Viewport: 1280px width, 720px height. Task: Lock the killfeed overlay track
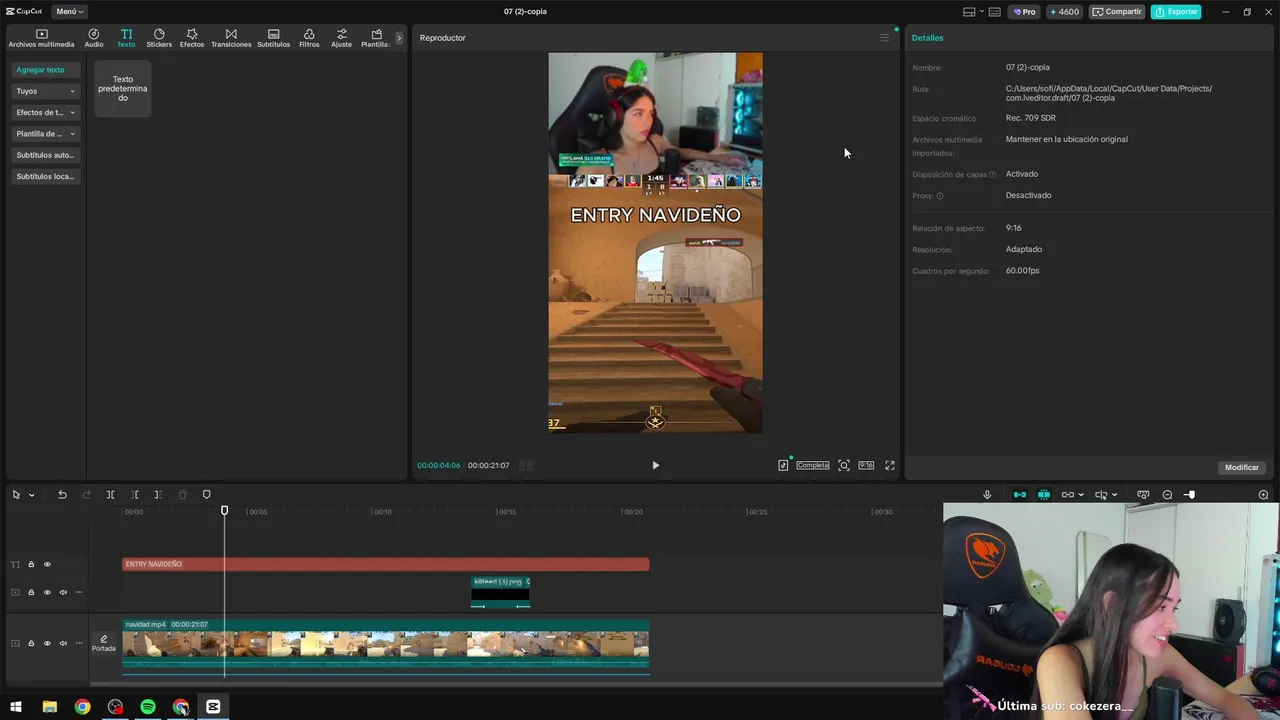tap(31, 592)
